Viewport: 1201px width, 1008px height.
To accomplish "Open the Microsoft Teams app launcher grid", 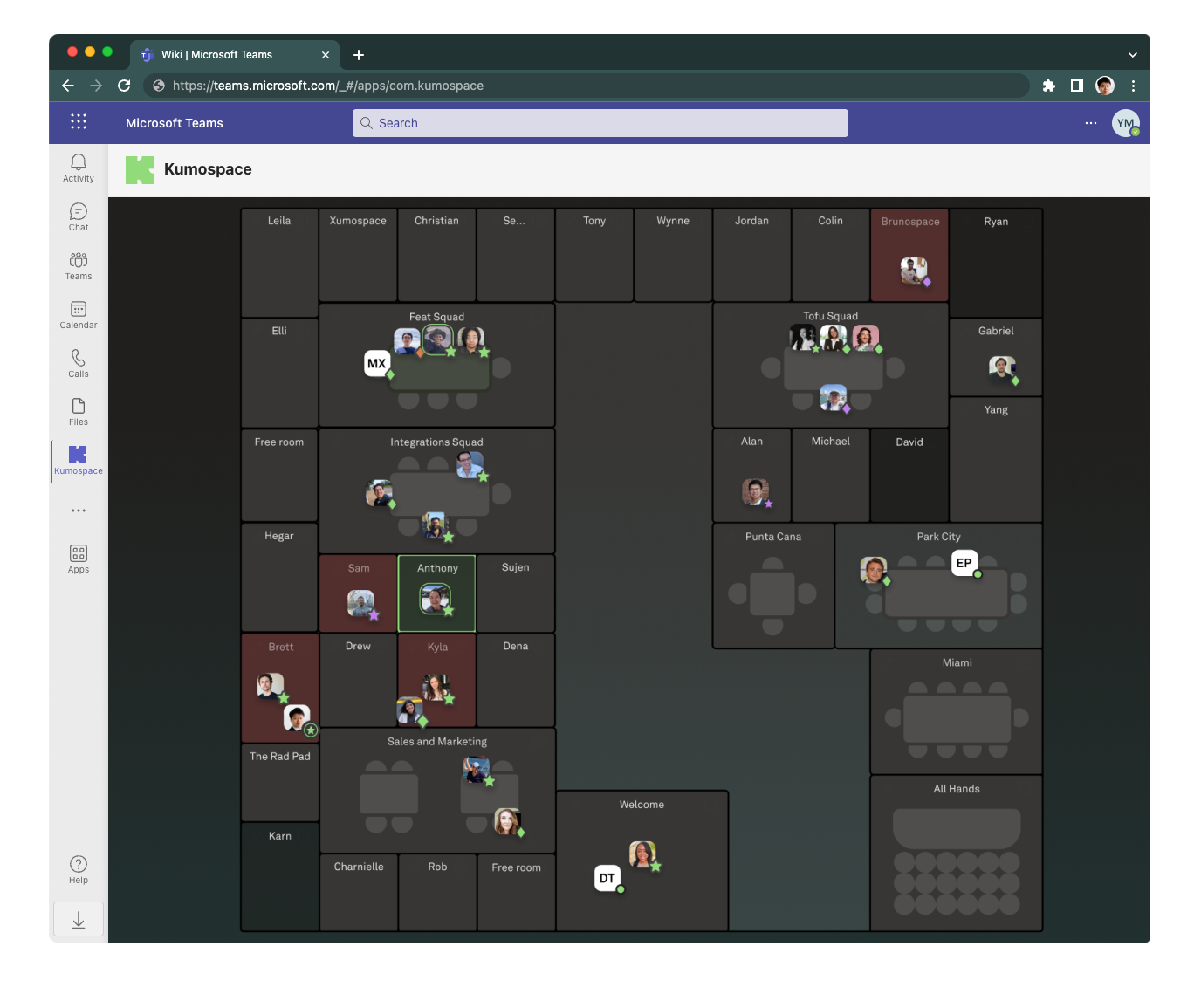I will coord(79,121).
